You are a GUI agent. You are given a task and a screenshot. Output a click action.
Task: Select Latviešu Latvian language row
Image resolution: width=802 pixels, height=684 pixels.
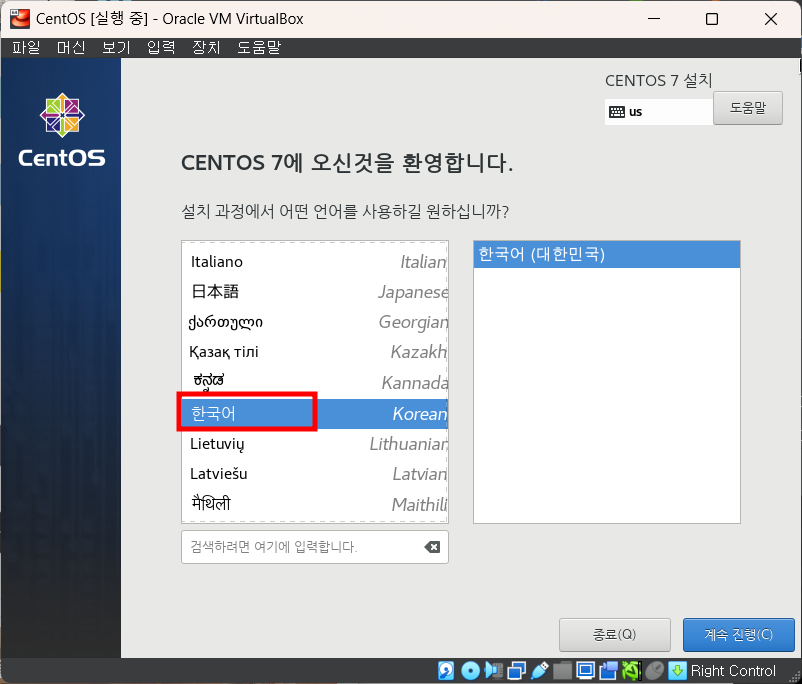(x=315, y=474)
